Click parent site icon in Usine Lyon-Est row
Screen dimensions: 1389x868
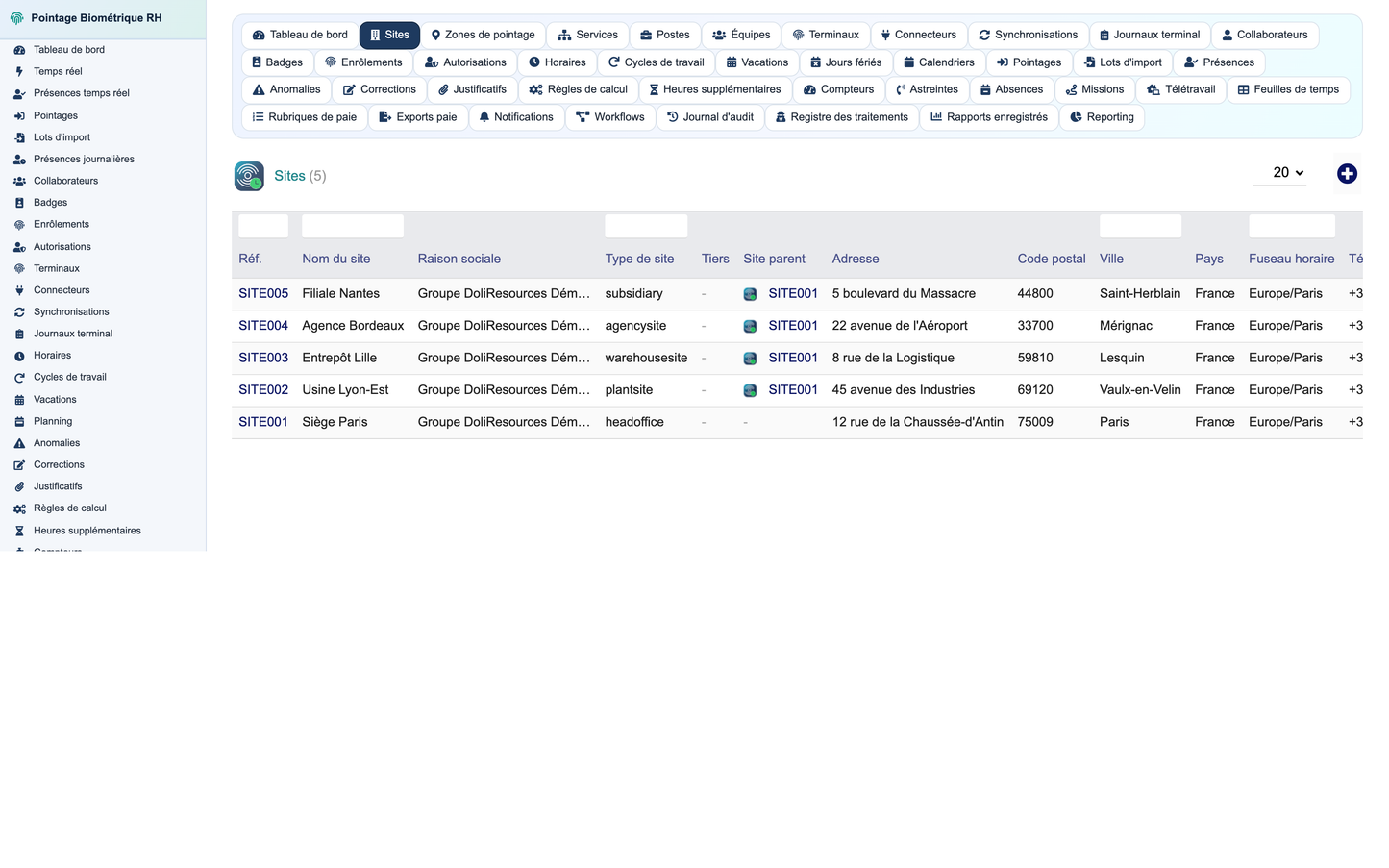(751, 390)
